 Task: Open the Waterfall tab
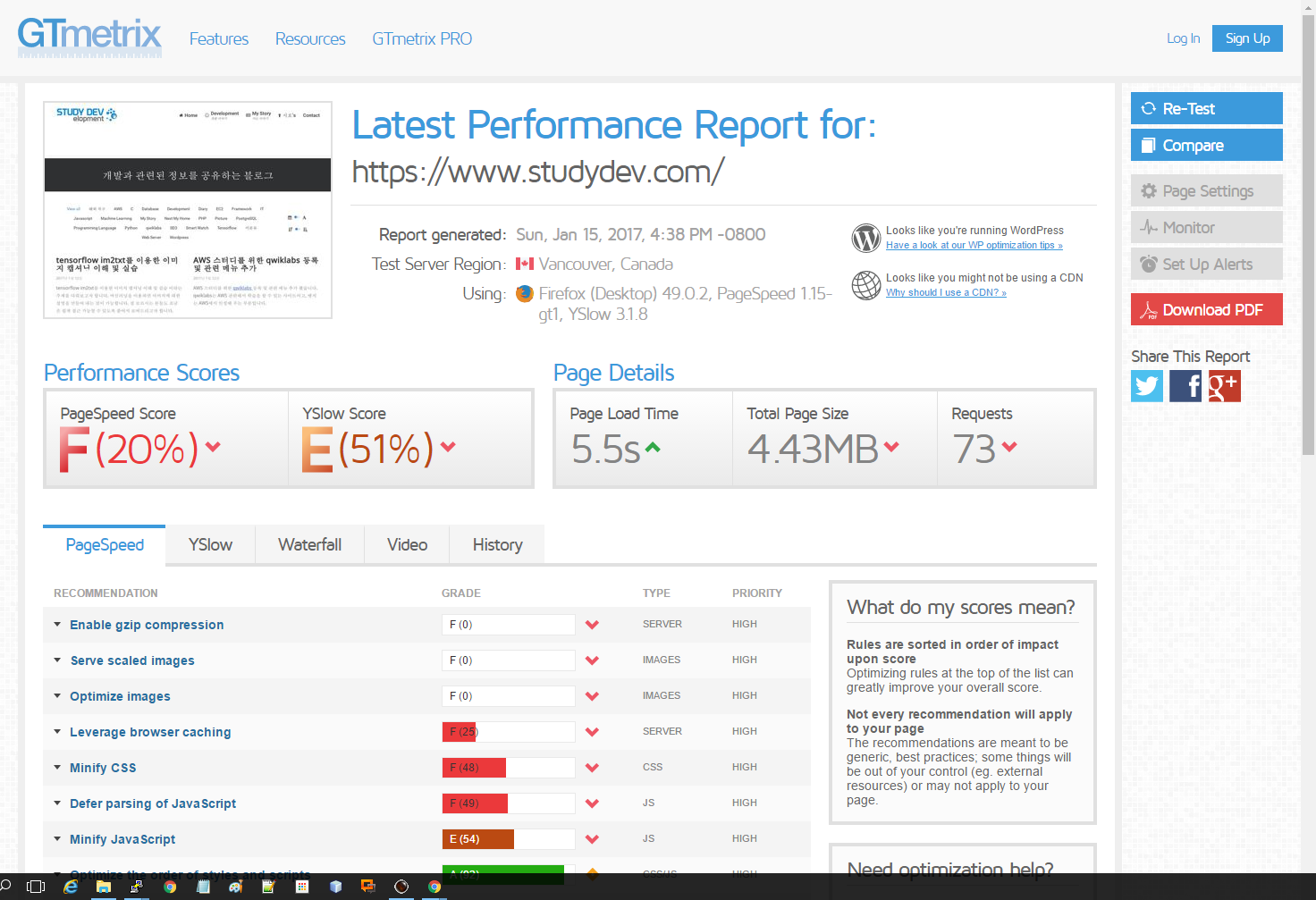309,545
